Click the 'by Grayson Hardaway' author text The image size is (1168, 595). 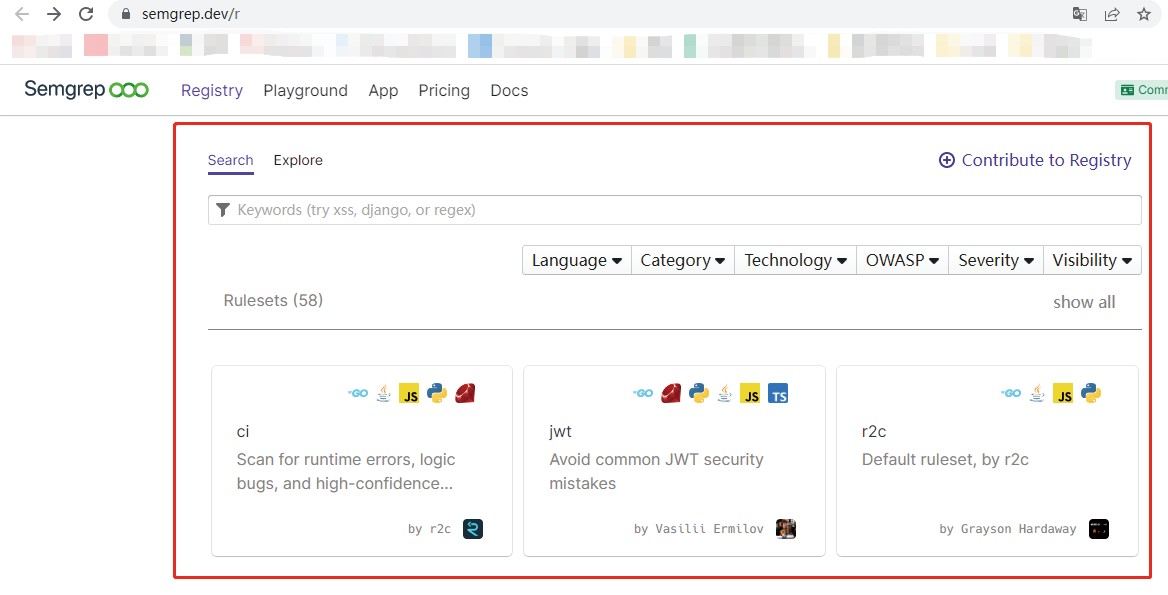(x=1008, y=529)
